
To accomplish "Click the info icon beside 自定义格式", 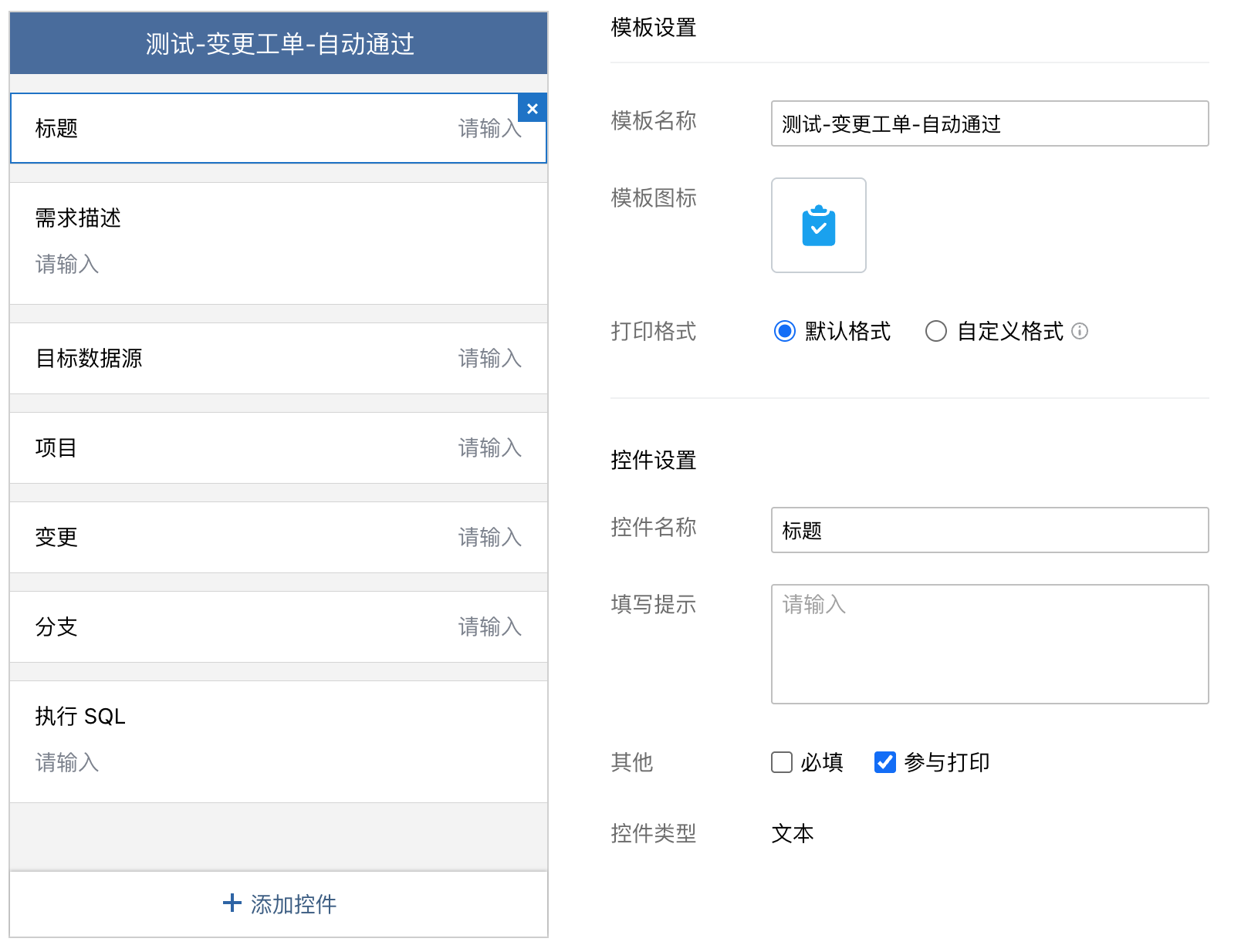I will click(x=1080, y=331).
